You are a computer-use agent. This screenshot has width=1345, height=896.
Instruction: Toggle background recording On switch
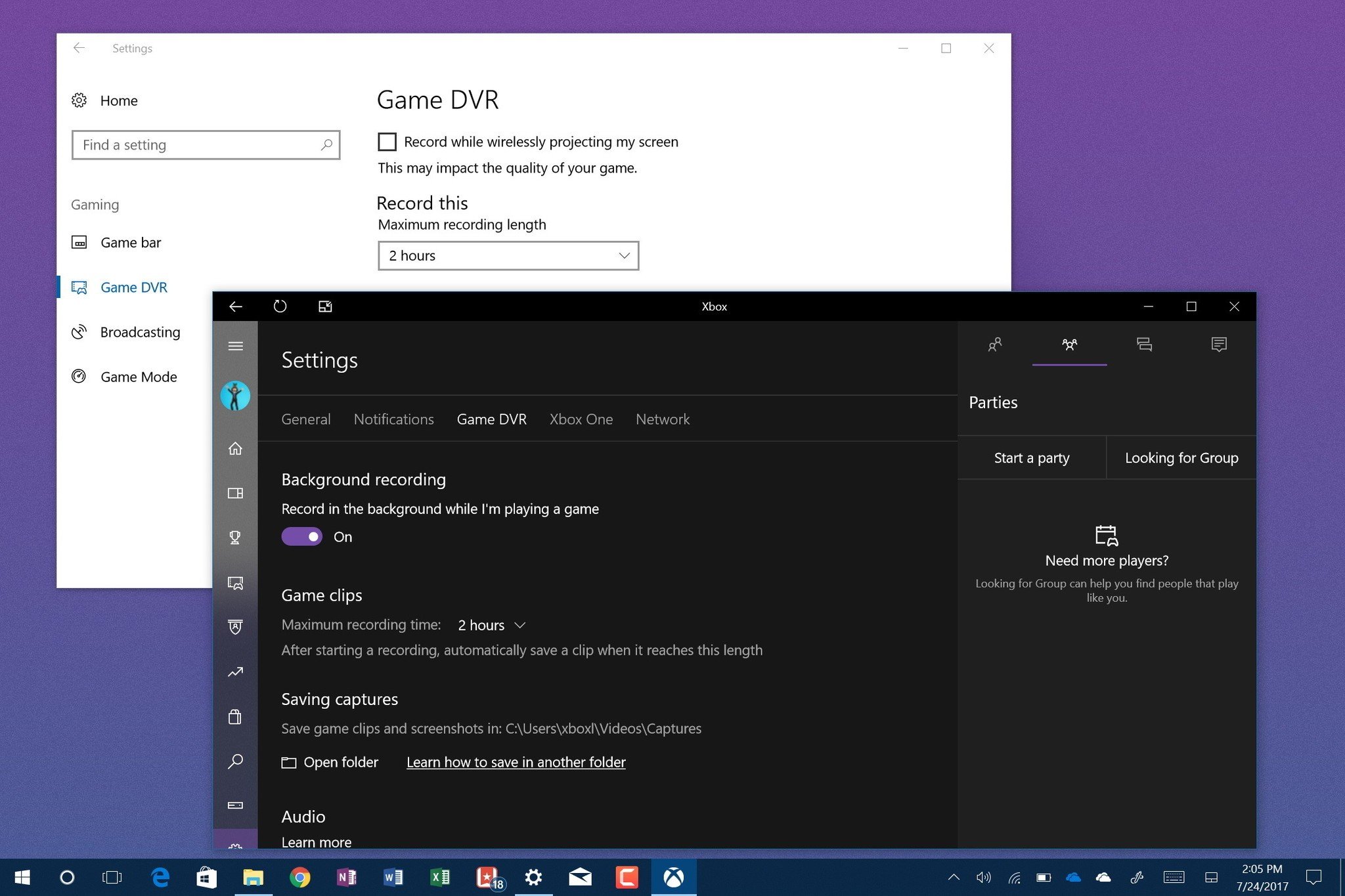[301, 535]
